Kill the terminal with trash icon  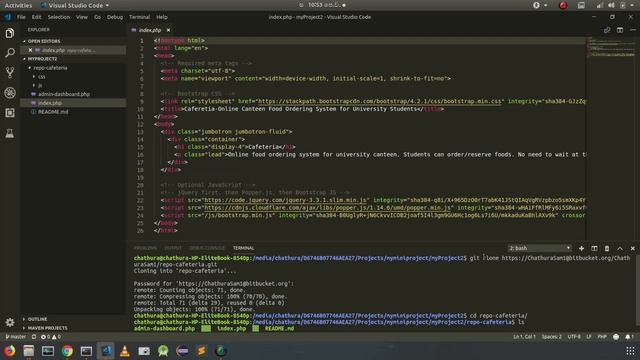(607, 248)
